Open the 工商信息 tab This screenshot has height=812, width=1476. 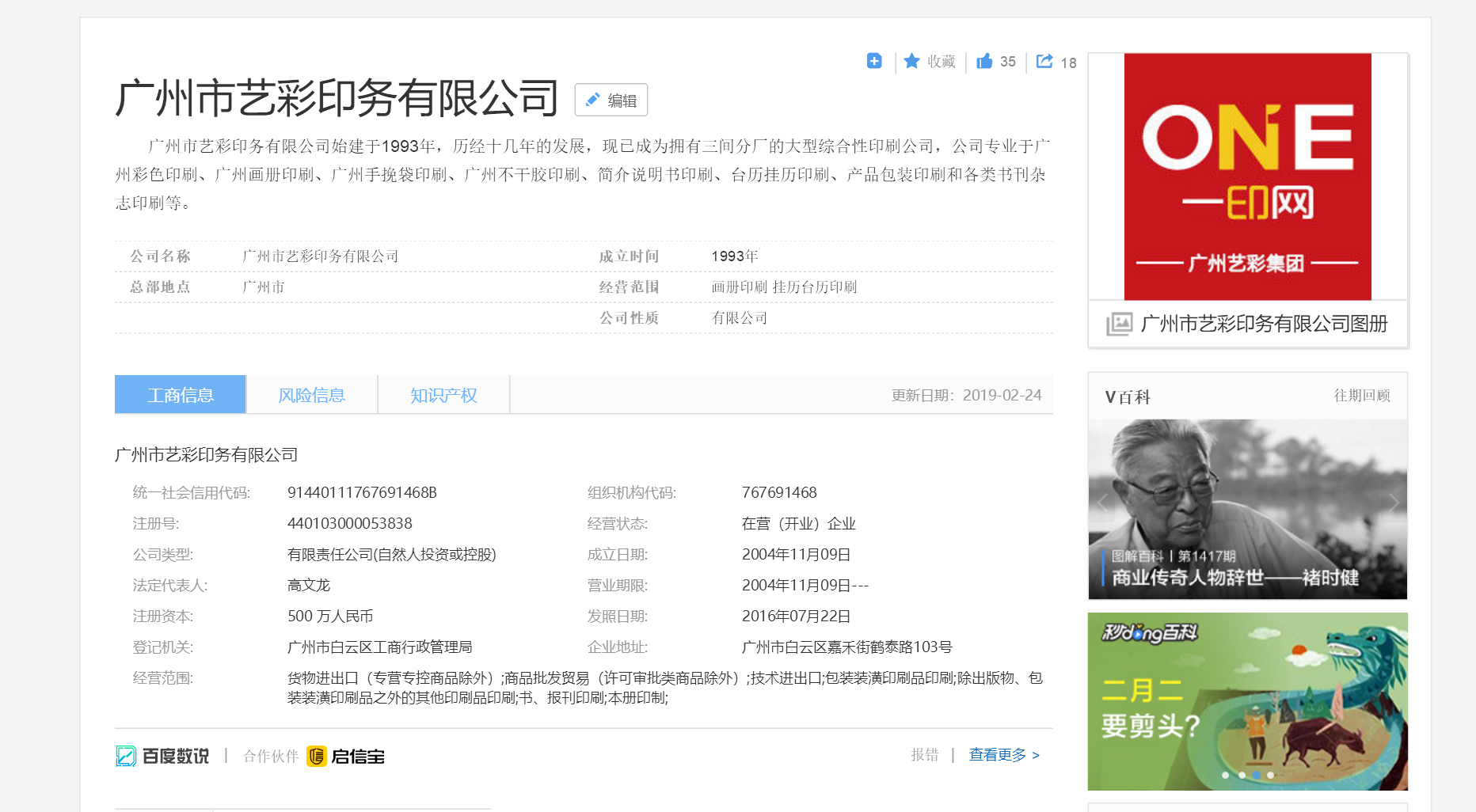181,395
